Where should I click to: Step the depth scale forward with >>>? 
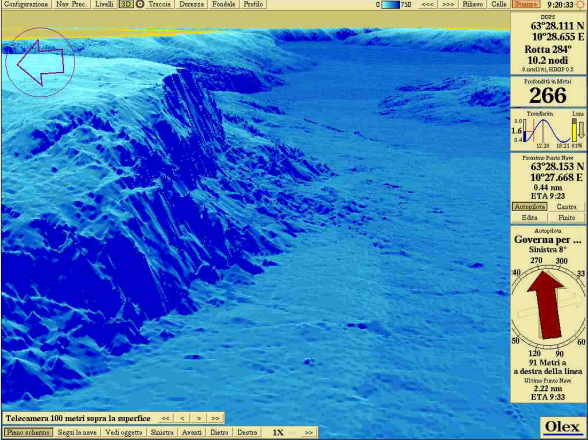tap(448, 5)
